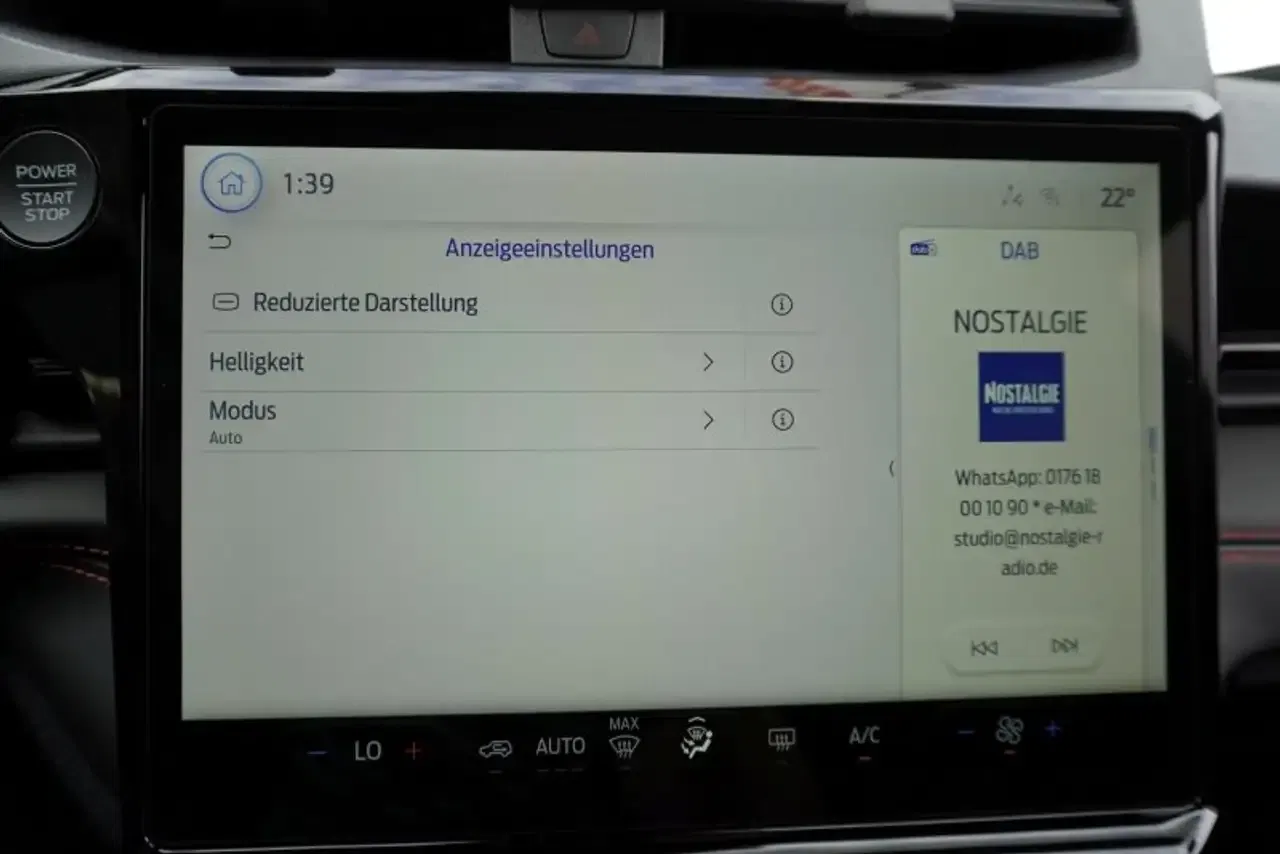Show info for Reduzierte Darstellung

click(781, 305)
